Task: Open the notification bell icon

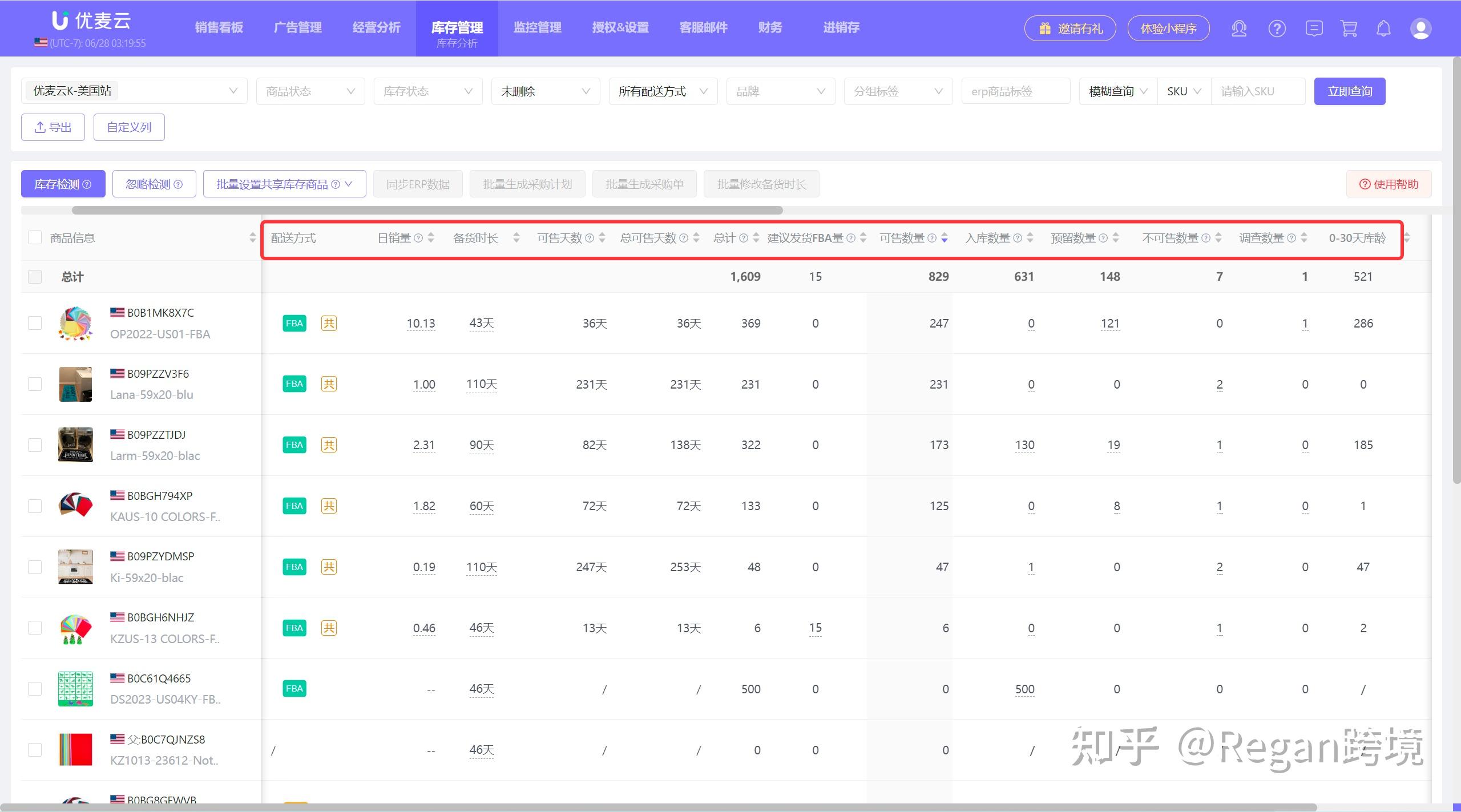Action: click(x=1383, y=29)
